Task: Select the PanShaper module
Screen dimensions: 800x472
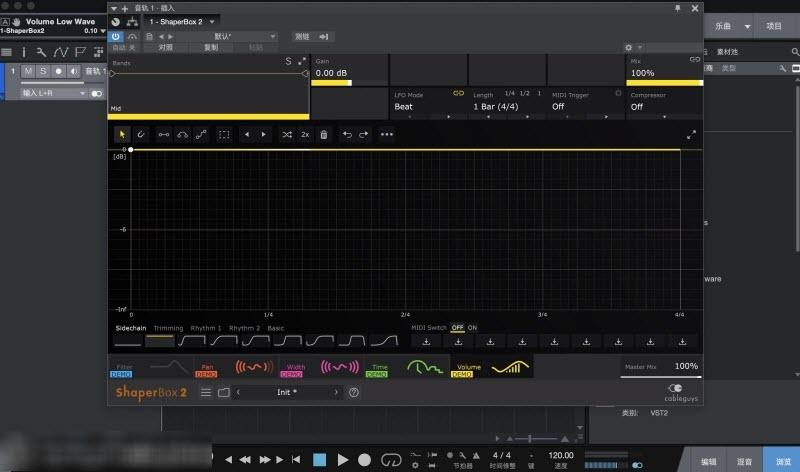Action: [x=236, y=367]
